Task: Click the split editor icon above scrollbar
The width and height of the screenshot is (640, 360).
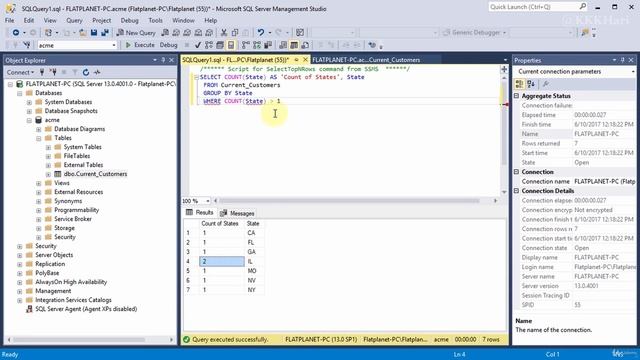Action: coord(504,69)
